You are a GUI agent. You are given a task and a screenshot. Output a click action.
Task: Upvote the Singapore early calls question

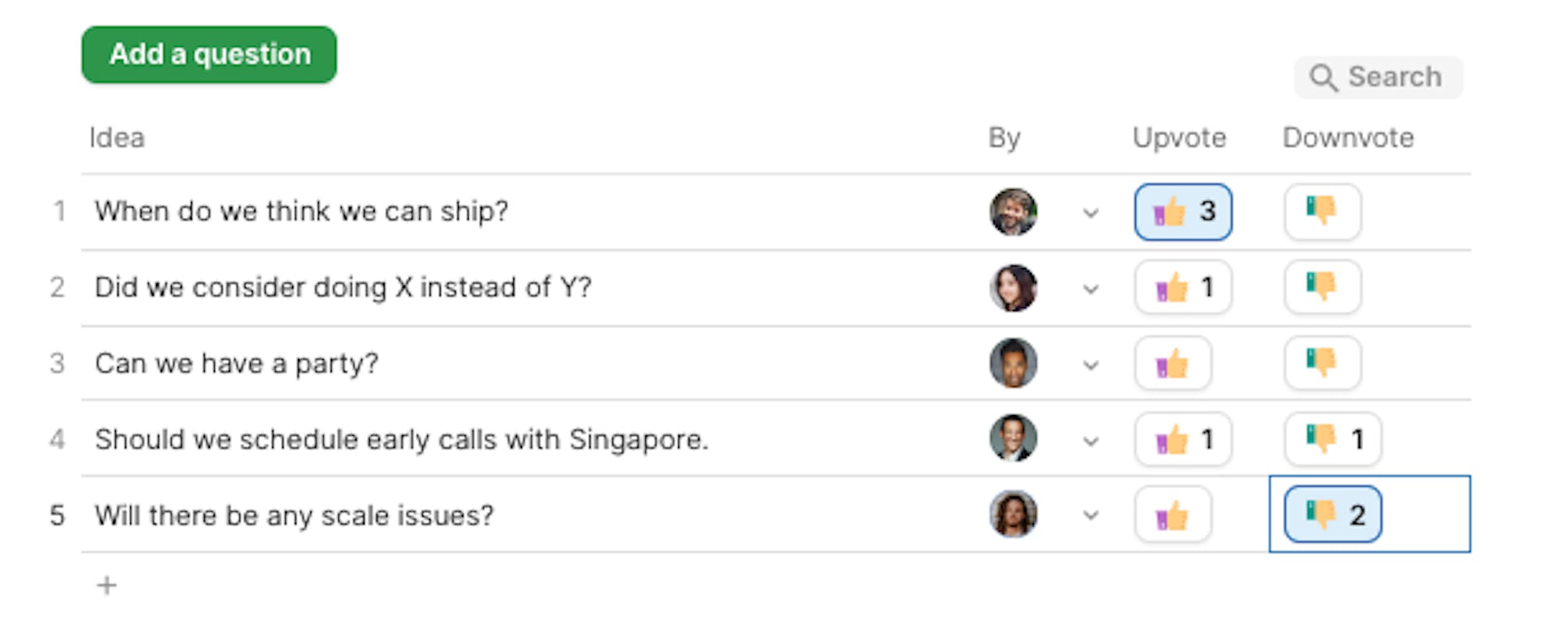tap(1183, 439)
